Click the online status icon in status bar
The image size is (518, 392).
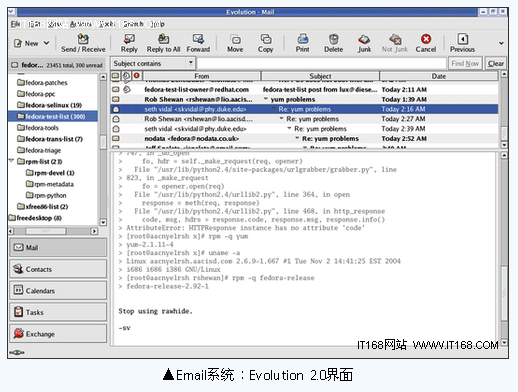point(17,352)
